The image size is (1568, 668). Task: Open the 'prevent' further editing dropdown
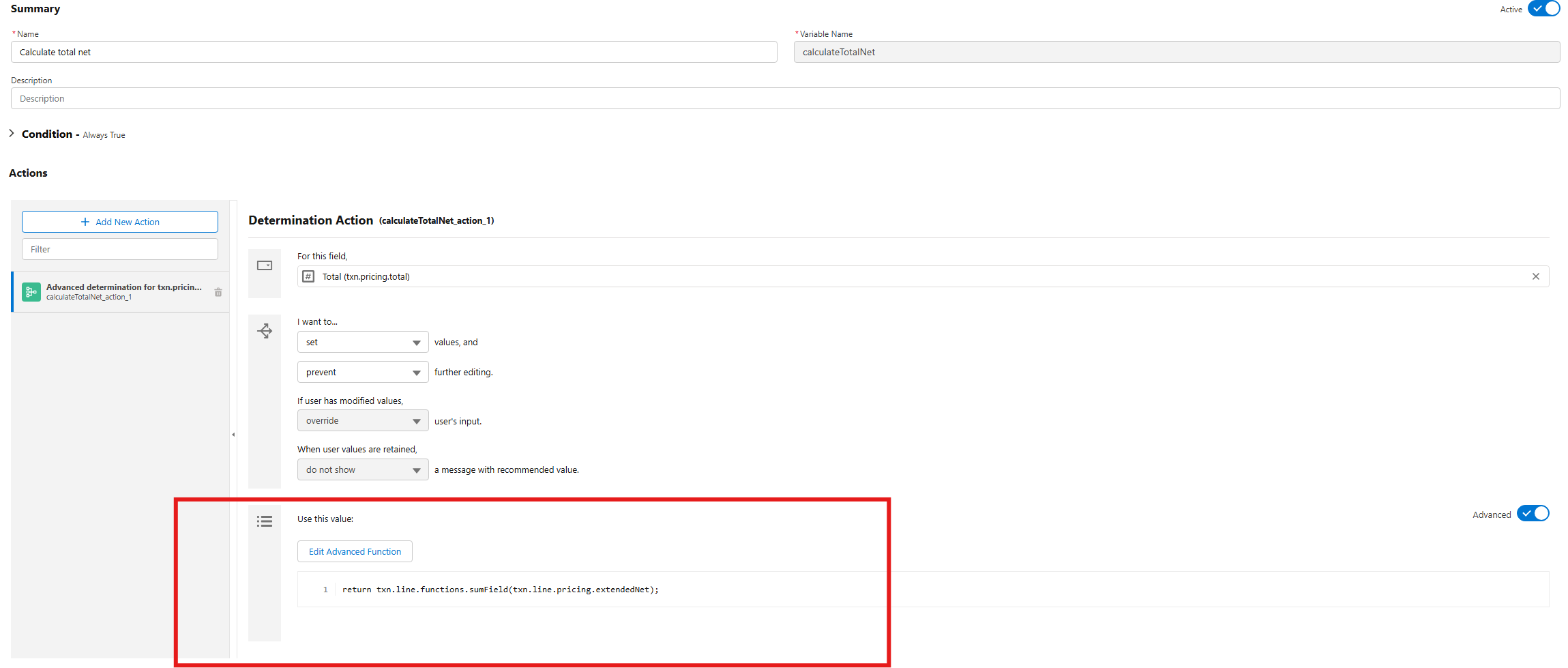[x=363, y=372]
